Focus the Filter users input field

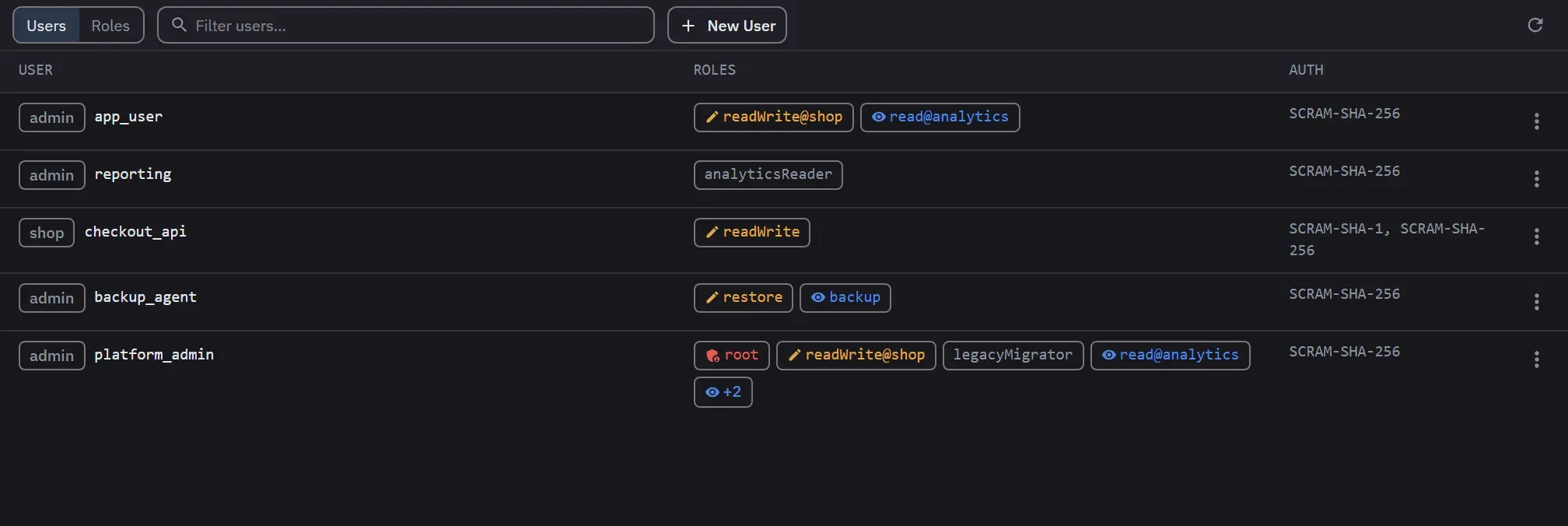coord(406,26)
